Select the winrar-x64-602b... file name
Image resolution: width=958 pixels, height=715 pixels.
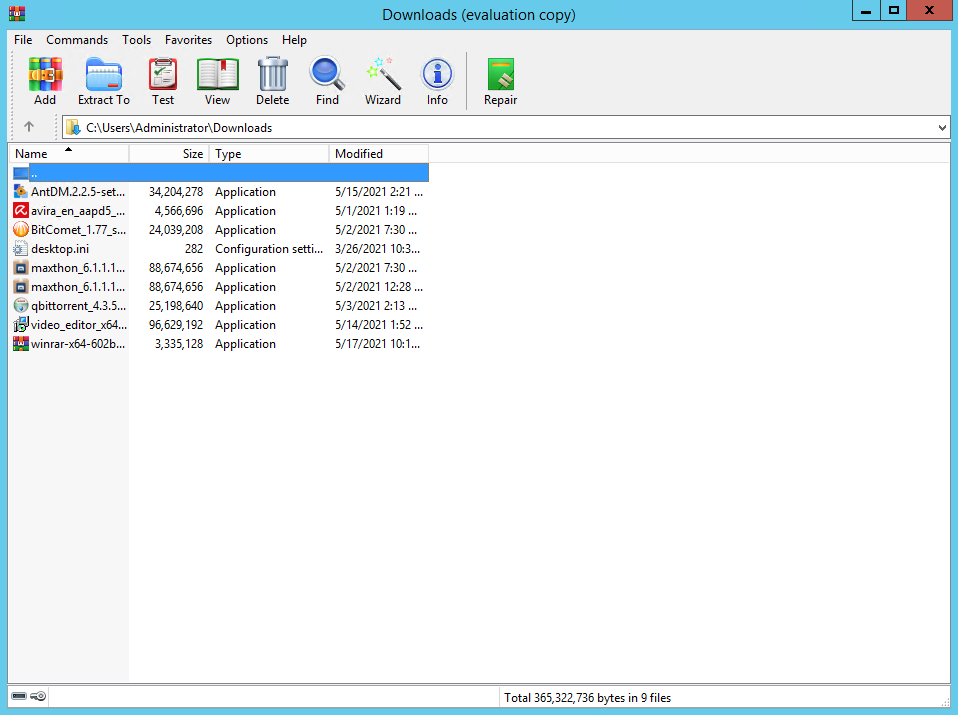pyautogui.click(x=78, y=343)
